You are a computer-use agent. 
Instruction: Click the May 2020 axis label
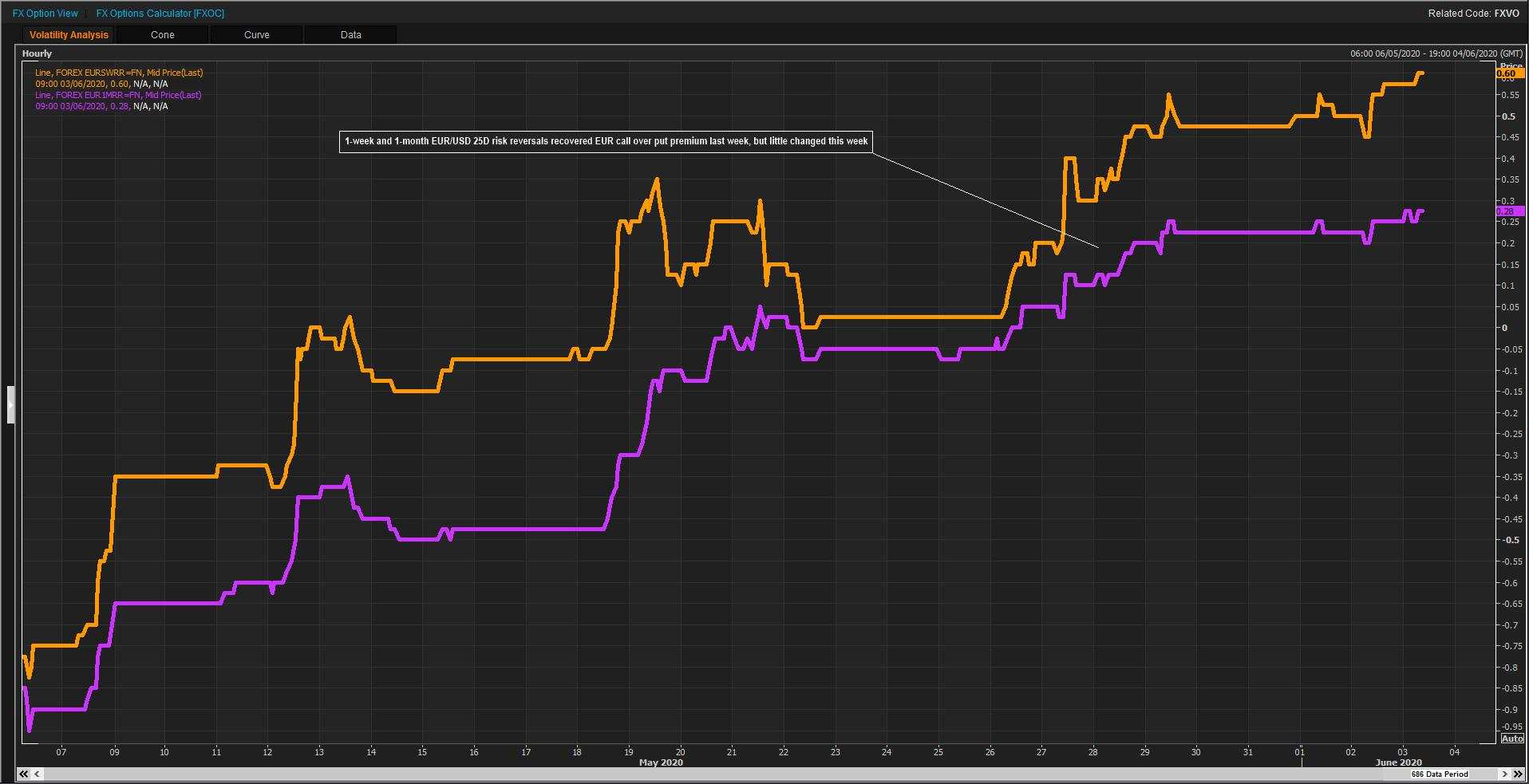pyautogui.click(x=661, y=762)
